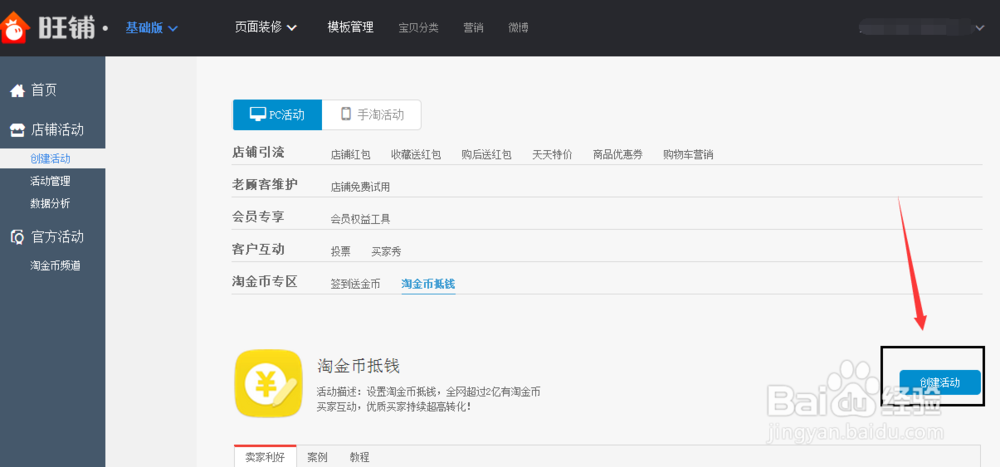Image resolution: width=1000 pixels, height=467 pixels.
Task: Expand the account dropdown arrow in the top right
Action: (980, 27)
